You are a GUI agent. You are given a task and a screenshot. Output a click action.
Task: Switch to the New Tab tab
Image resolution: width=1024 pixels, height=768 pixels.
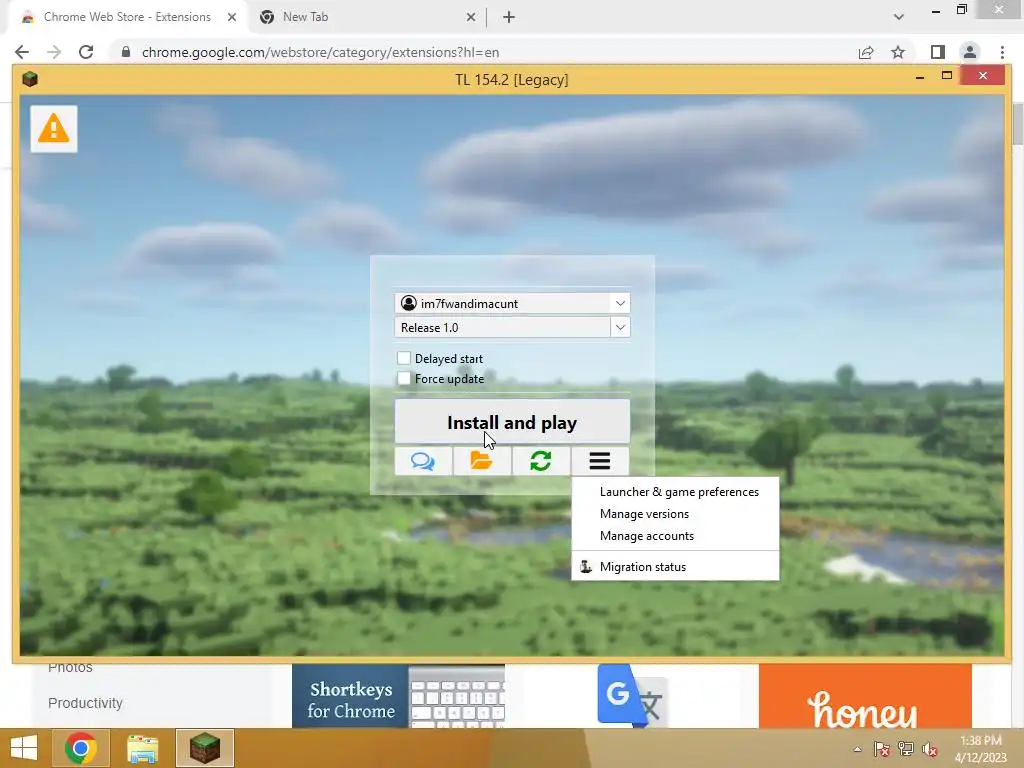366,18
